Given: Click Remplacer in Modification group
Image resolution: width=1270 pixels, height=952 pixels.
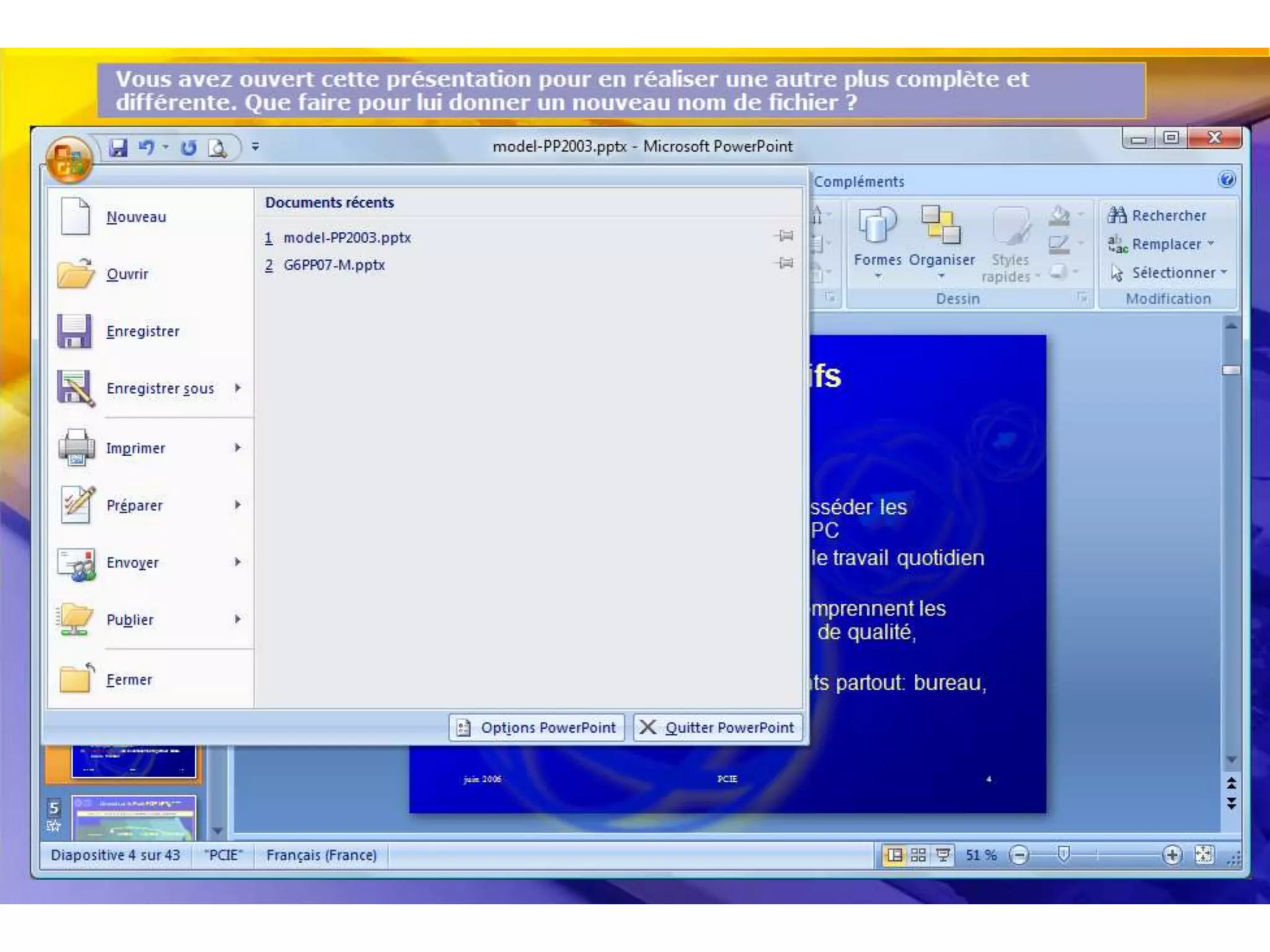Looking at the screenshot, I should tap(1155, 244).
